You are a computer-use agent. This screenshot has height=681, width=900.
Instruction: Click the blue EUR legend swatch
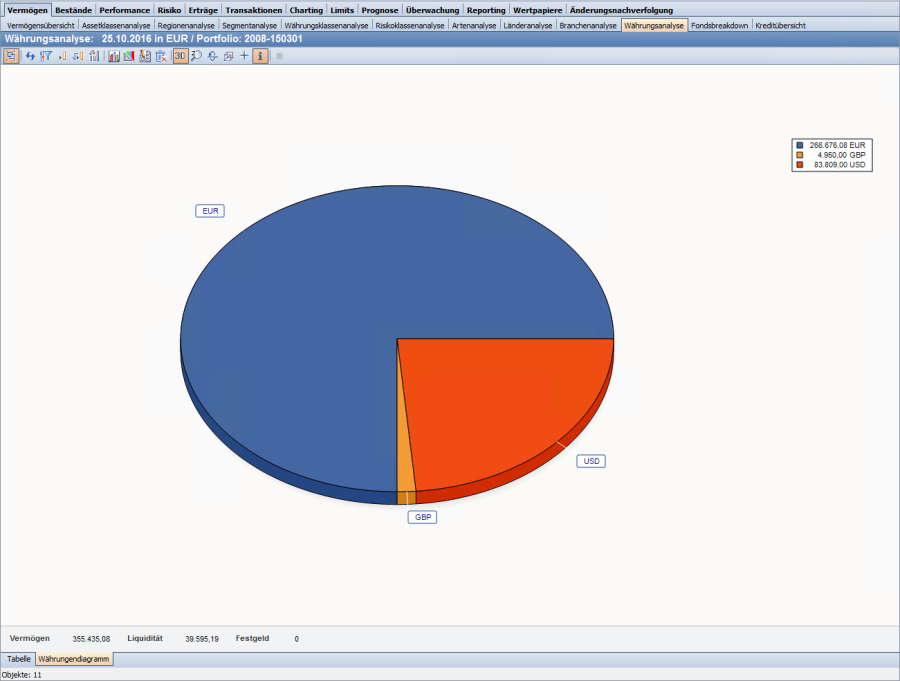tap(799, 145)
